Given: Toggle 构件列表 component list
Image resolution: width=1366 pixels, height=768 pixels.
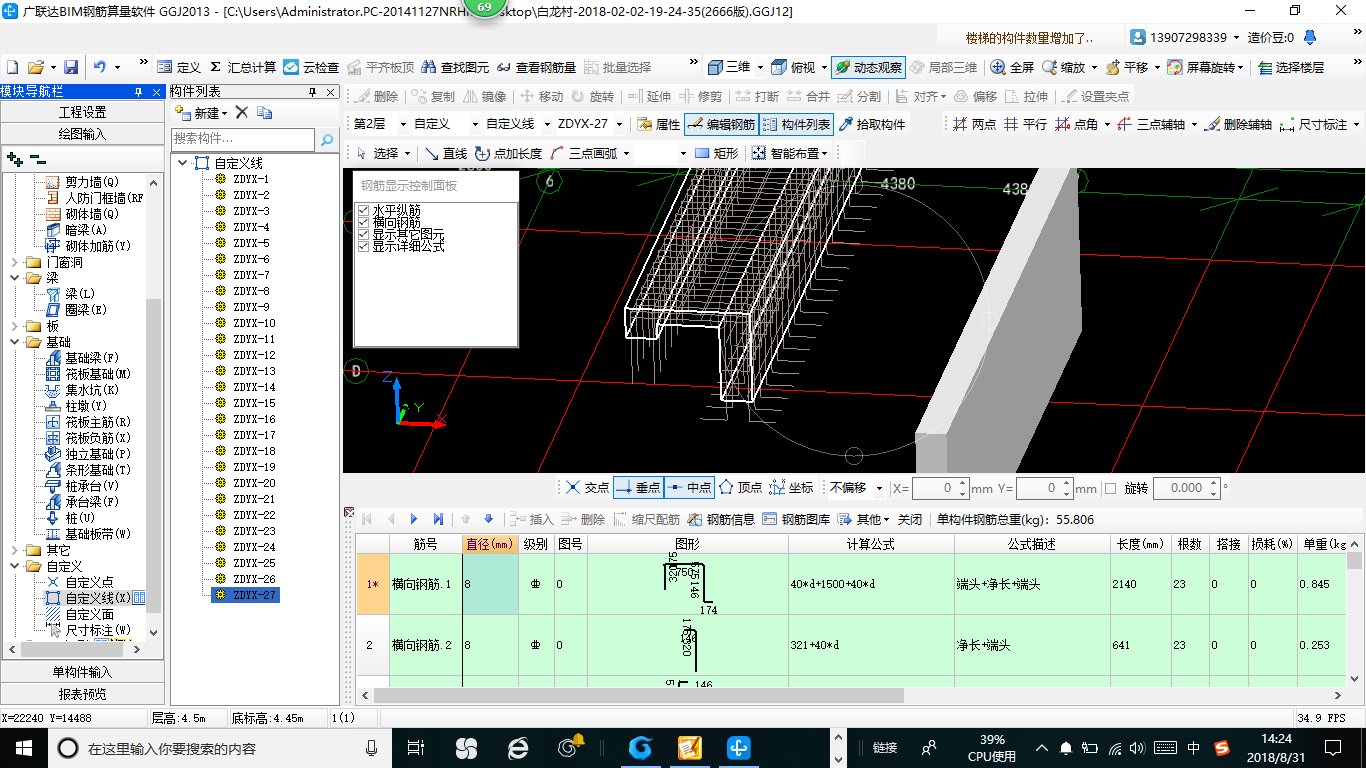Looking at the screenshot, I should click(796, 124).
